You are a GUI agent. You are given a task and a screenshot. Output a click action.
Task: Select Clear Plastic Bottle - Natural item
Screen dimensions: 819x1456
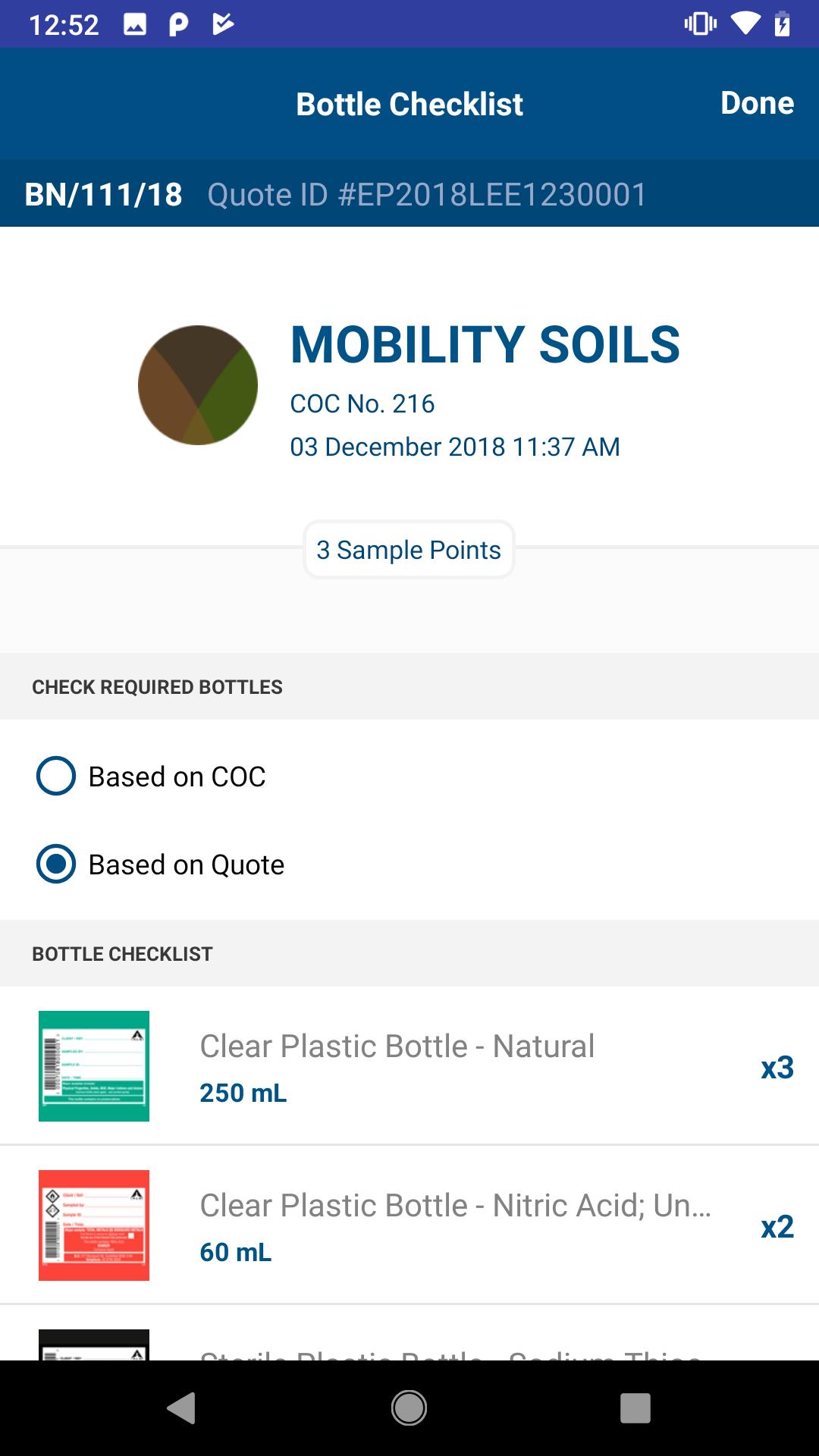409,1066
